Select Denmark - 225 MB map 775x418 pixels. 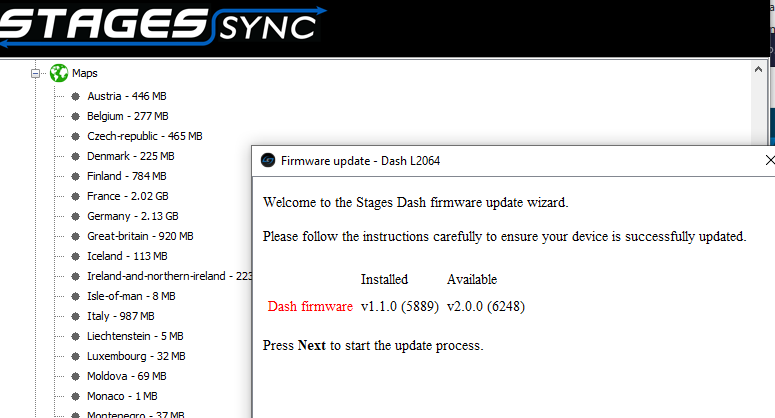click(x=130, y=156)
